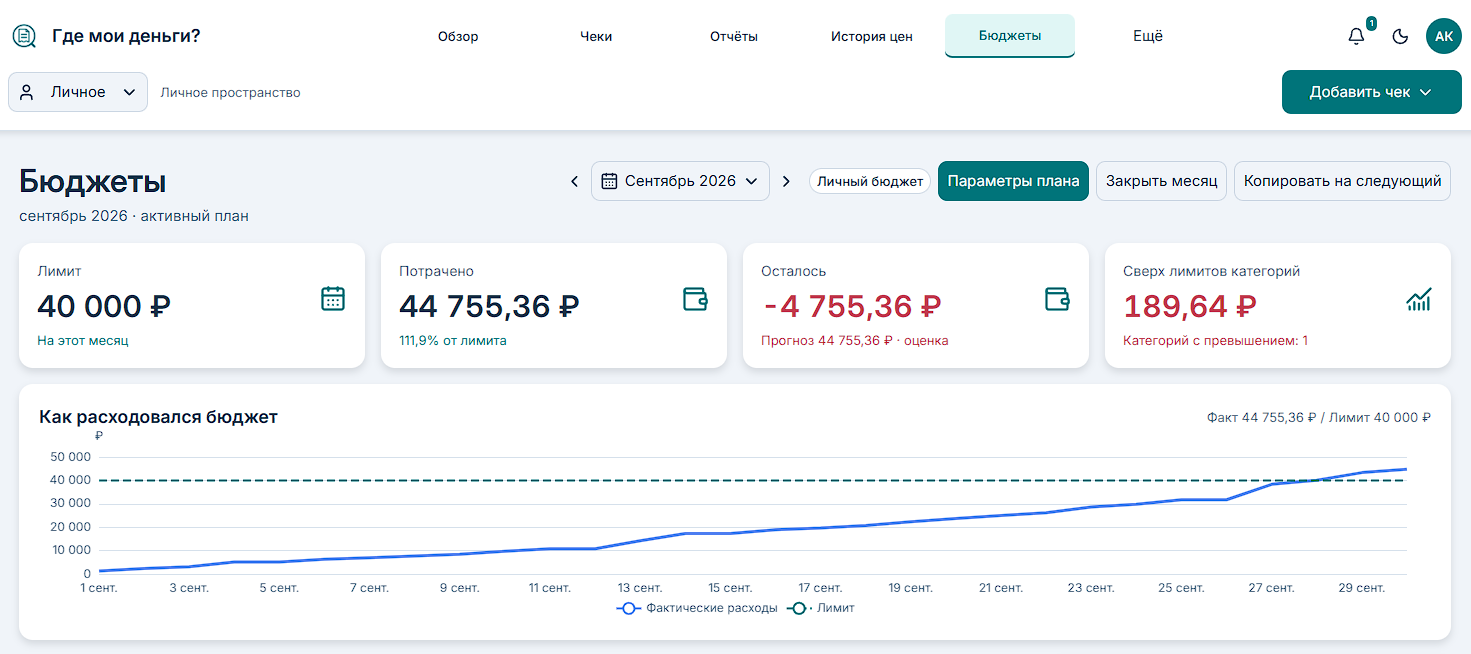Click the 27 сент. axis label
This screenshot has width=1471, height=654.
click(x=1271, y=588)
